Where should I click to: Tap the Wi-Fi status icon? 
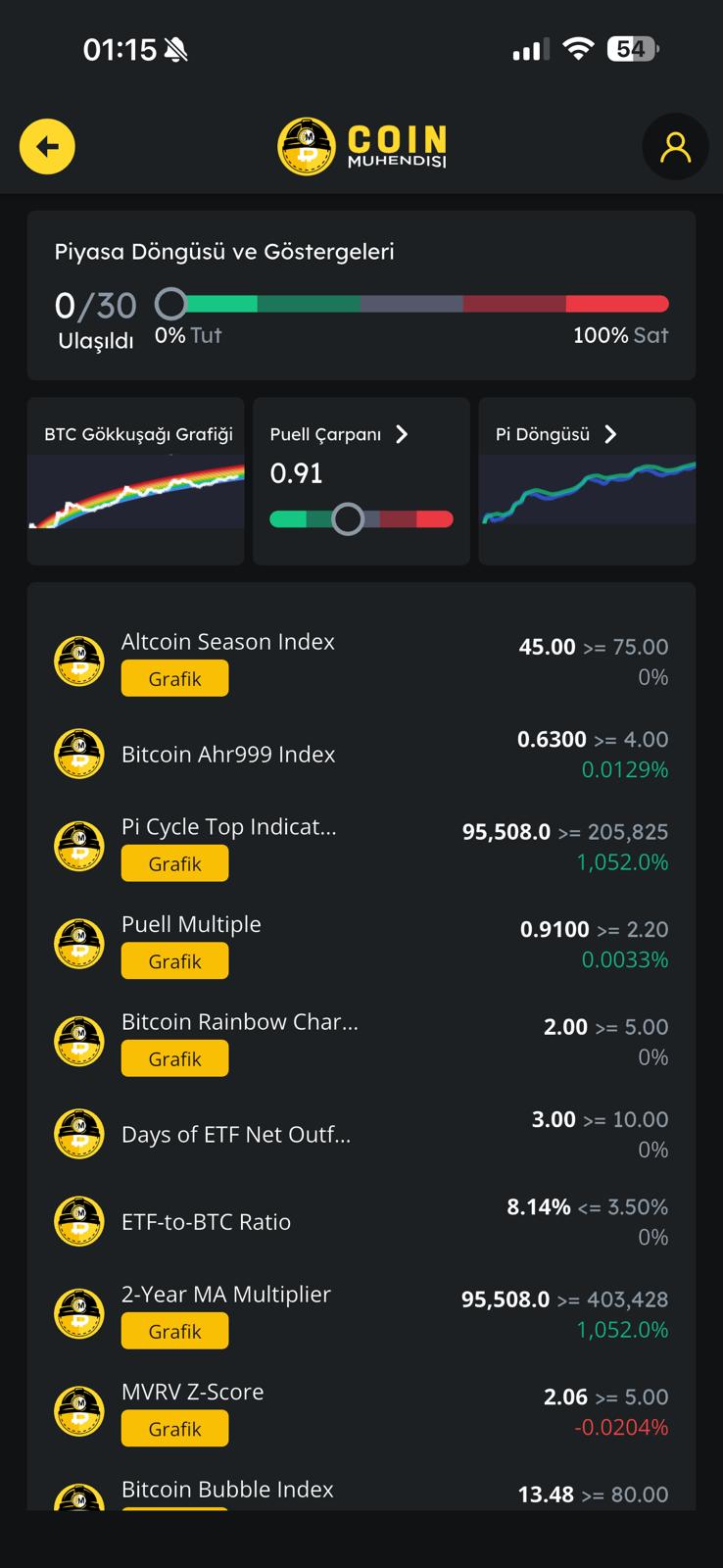pos(578,49)
